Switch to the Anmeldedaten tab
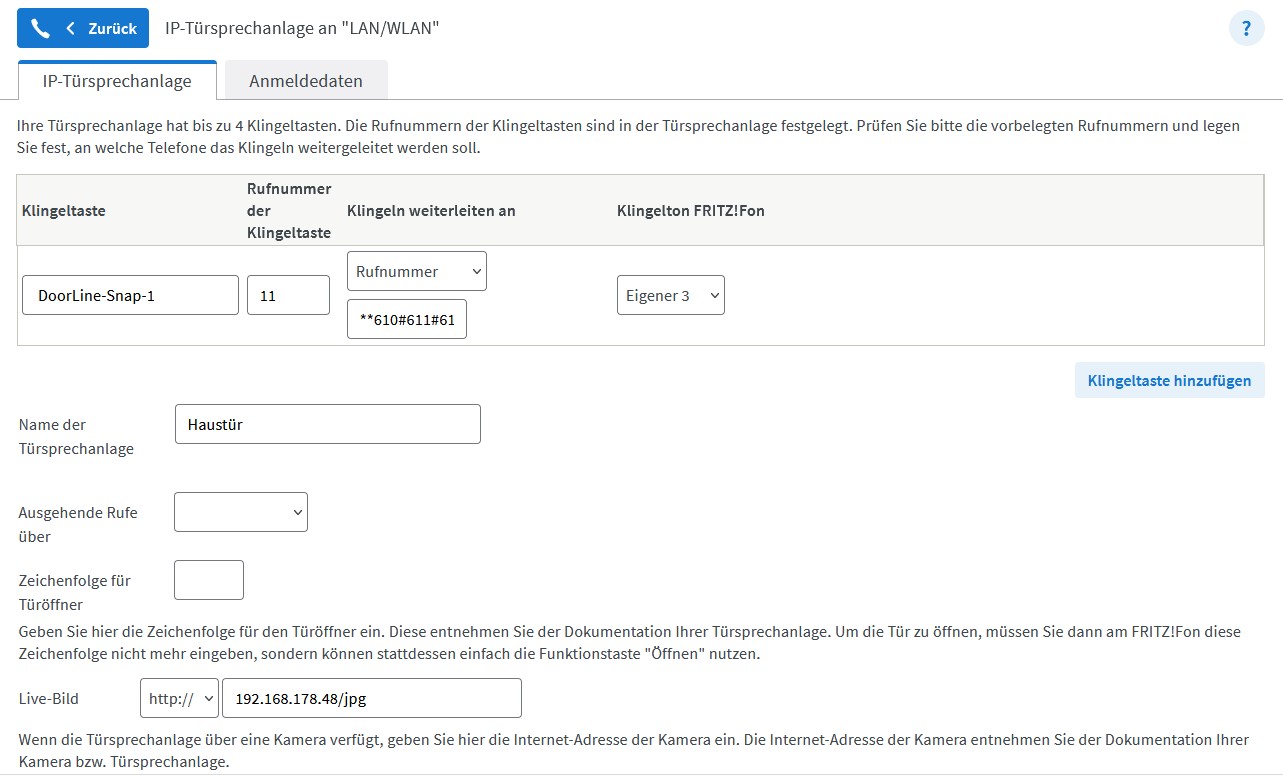The image size is (1283, 779). pyautogui.click(x=306, y=81)
